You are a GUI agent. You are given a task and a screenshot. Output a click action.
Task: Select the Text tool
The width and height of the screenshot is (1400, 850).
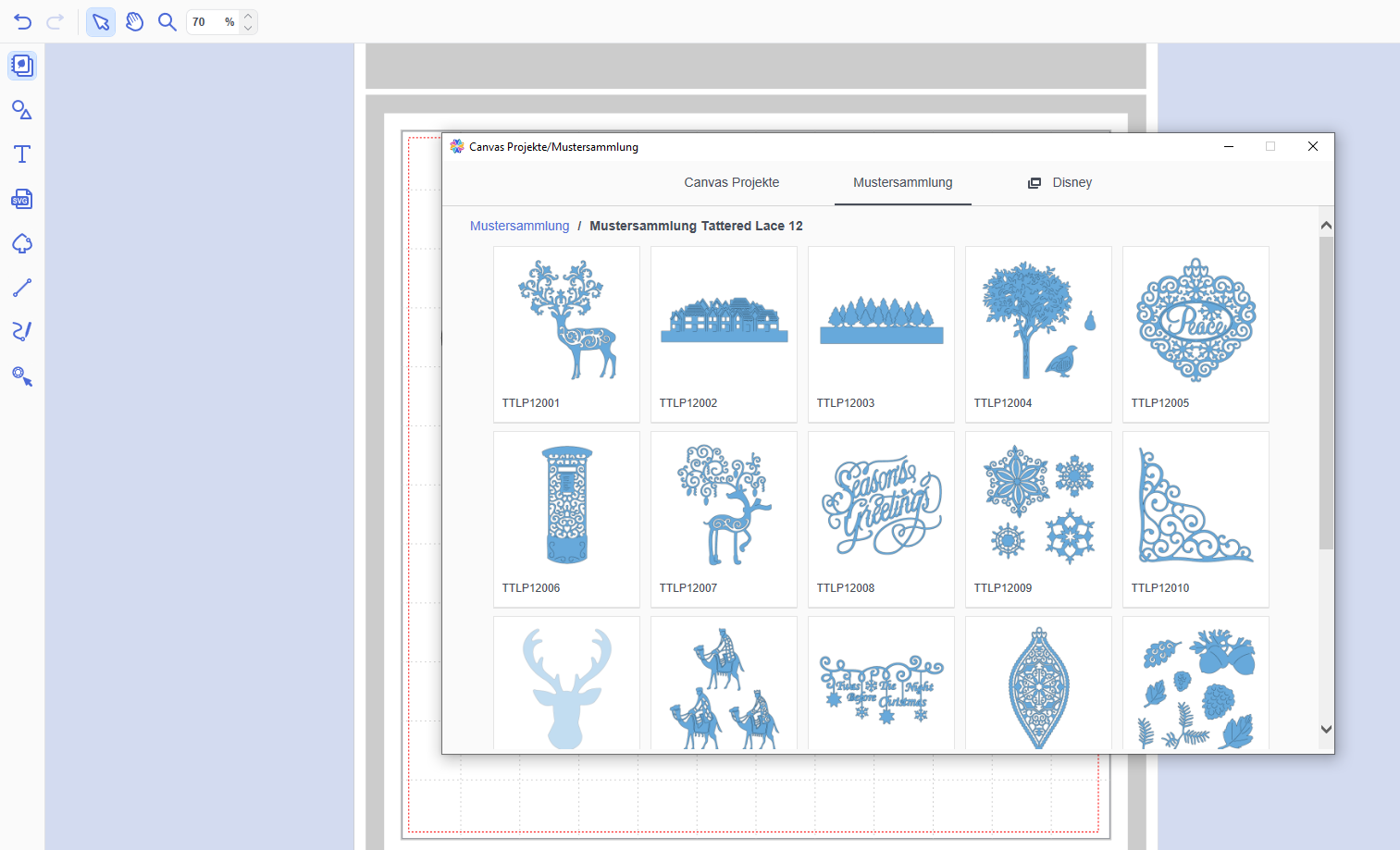tap(22, 154)
